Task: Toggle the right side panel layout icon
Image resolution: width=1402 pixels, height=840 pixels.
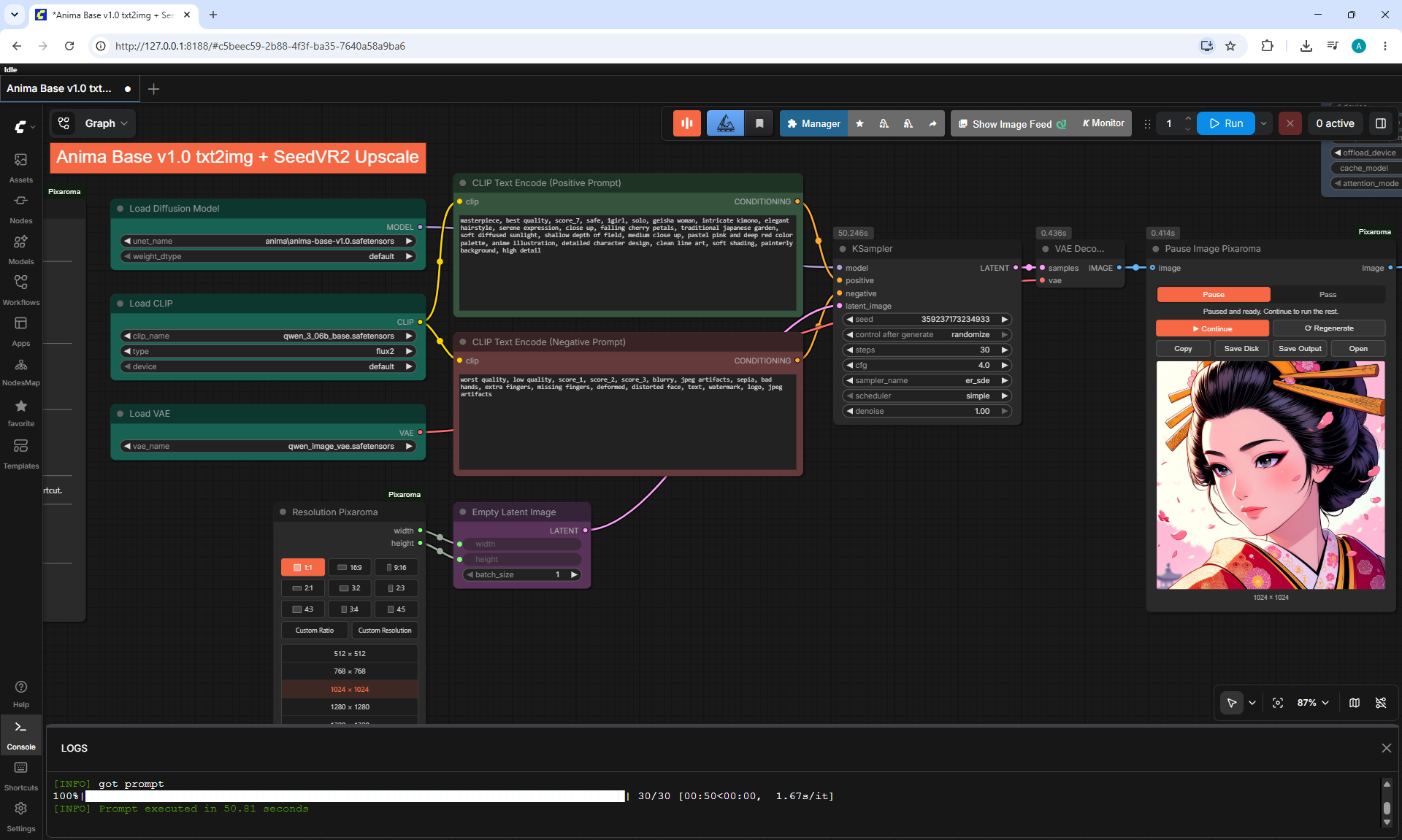Action: point(1381,123)
